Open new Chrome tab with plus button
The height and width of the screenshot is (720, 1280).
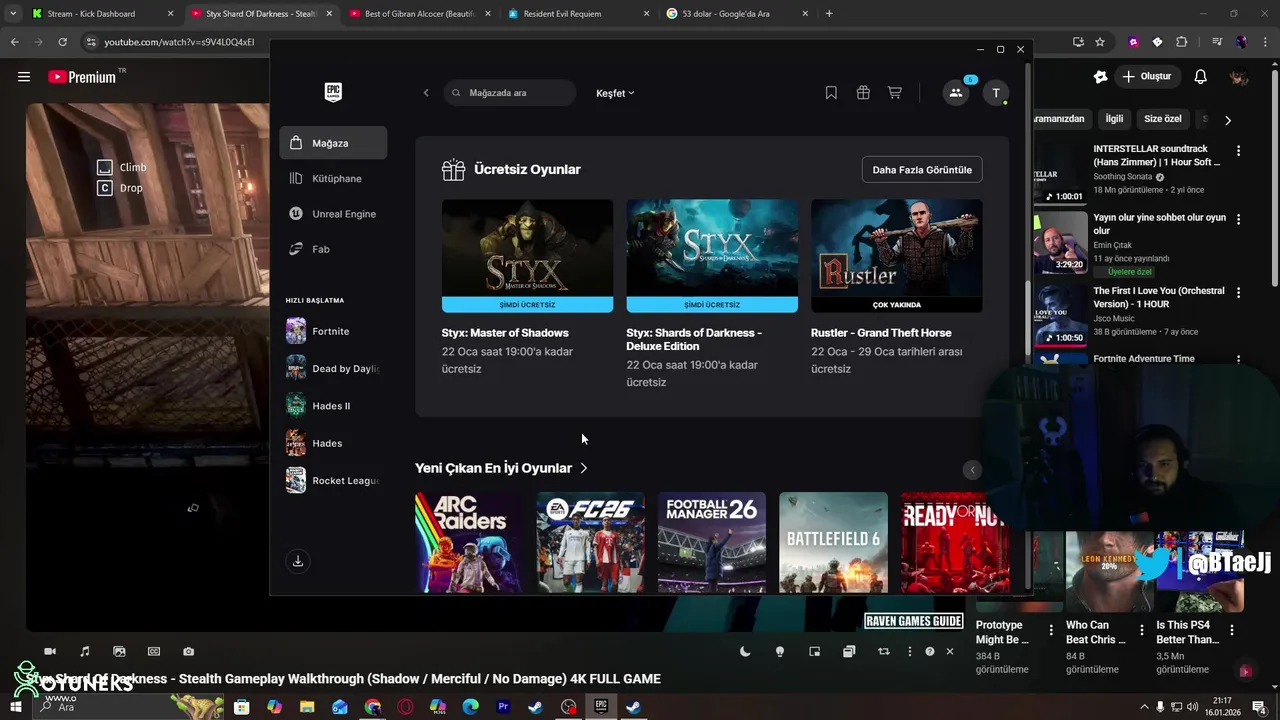click(x=829, y=14)
